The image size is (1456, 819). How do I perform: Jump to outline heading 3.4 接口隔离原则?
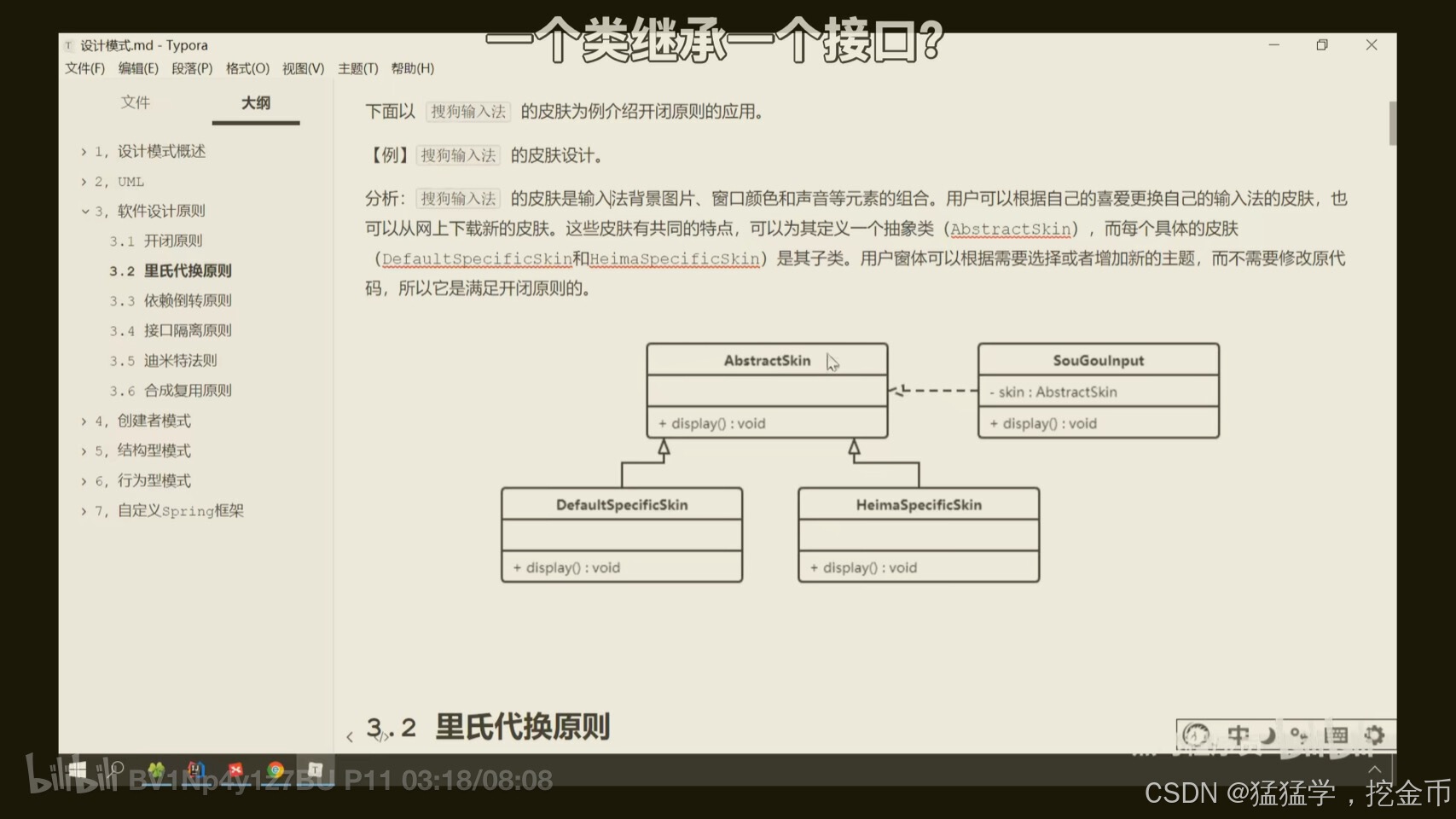(171, 330)
